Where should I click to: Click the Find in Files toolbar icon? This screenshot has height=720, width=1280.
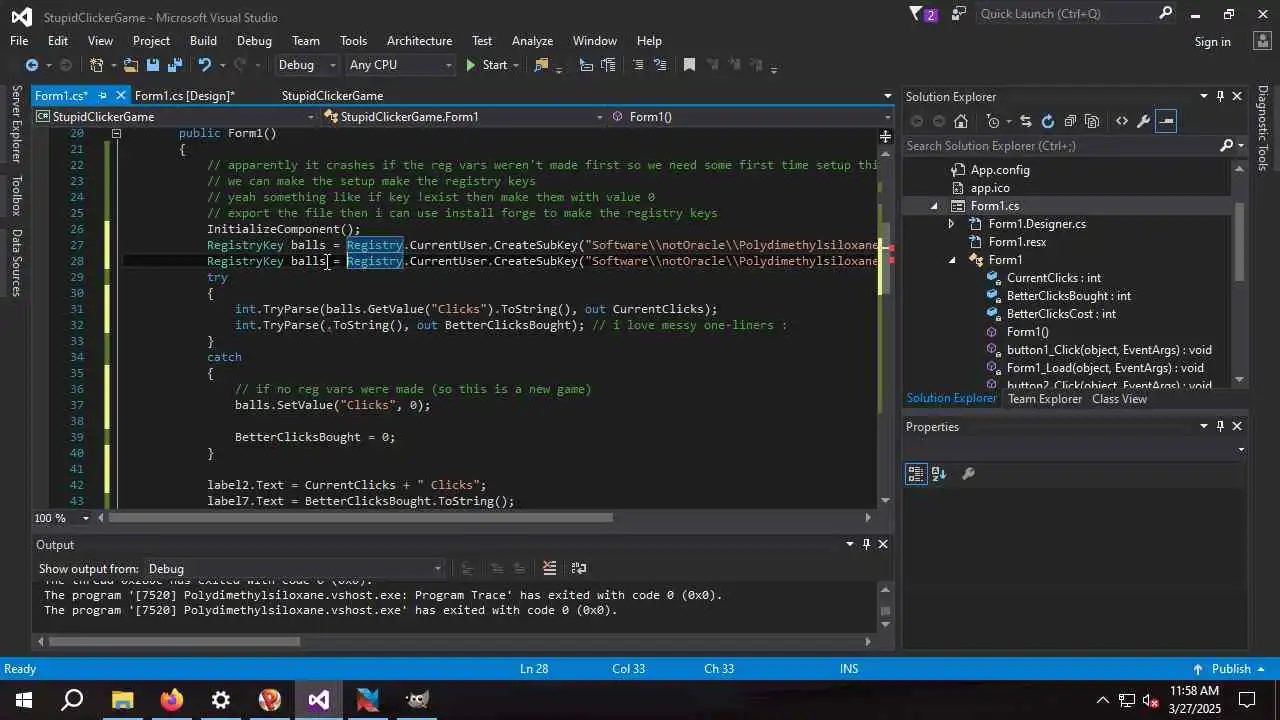[x=542, y=65]
